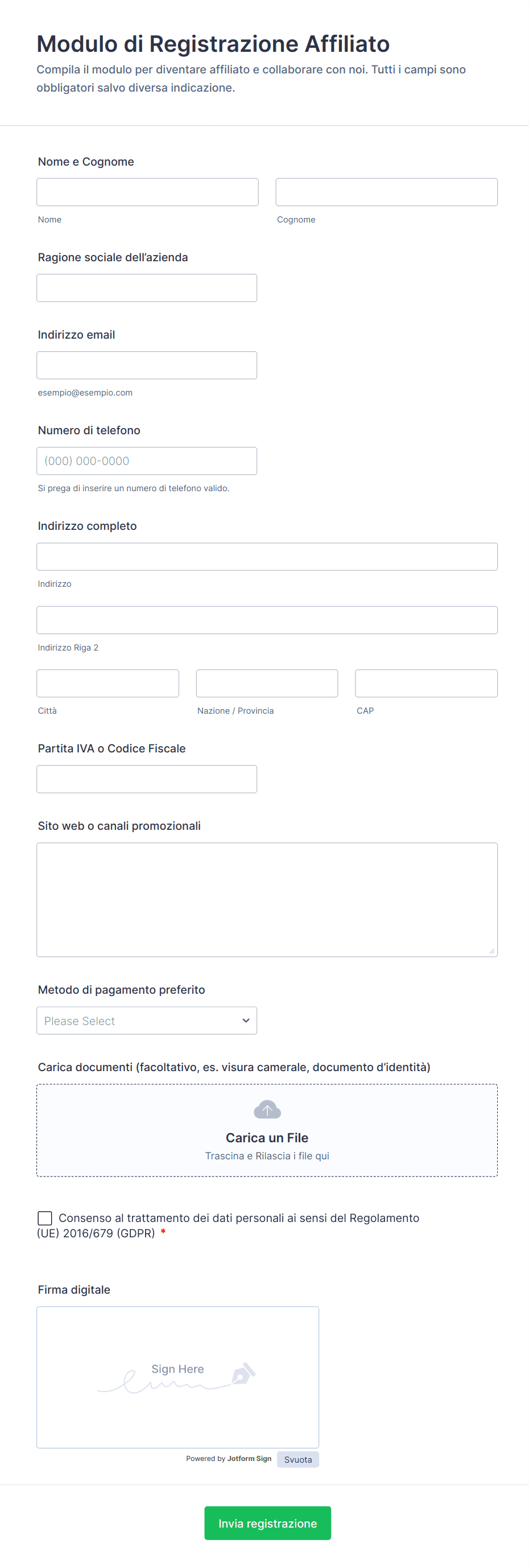The image size is (529, 1568).
Task: Open the Metodo di pagamento preferito dropdown
Action: coord(147,1021)
